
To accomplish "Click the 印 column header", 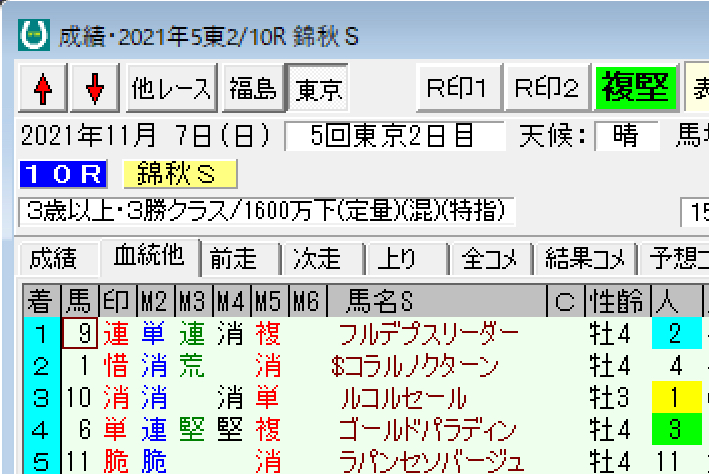I will [117, 301].
